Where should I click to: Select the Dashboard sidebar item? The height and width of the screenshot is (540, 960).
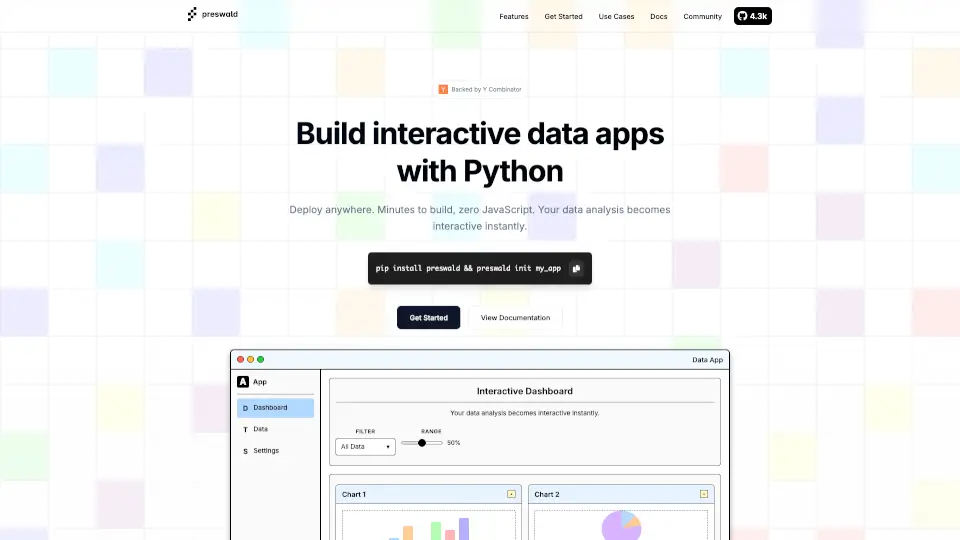coord(275,408)
